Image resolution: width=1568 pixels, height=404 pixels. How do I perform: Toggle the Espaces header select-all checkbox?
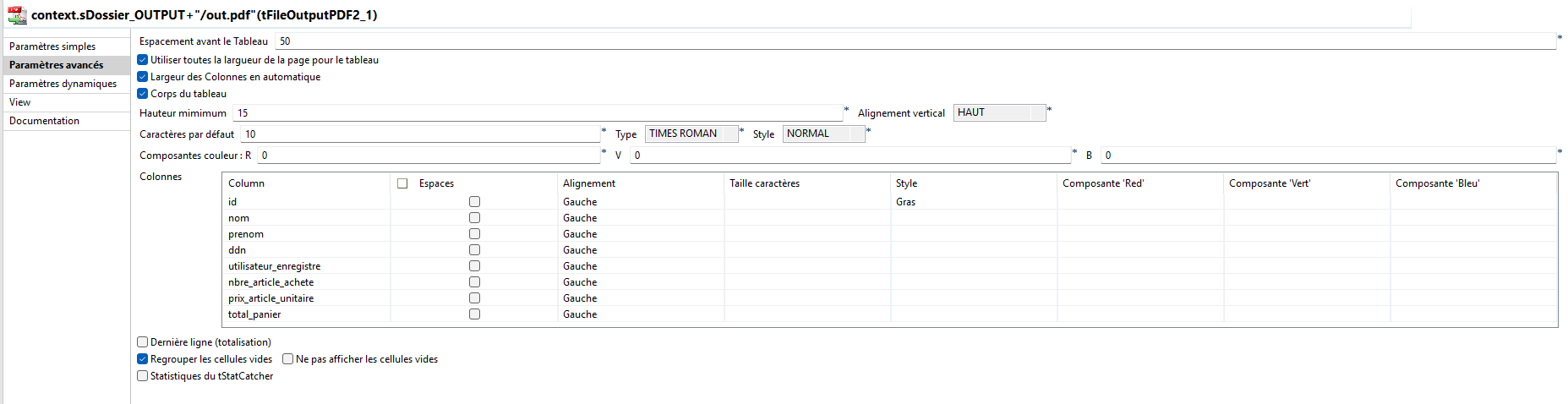tap(402, 183)
